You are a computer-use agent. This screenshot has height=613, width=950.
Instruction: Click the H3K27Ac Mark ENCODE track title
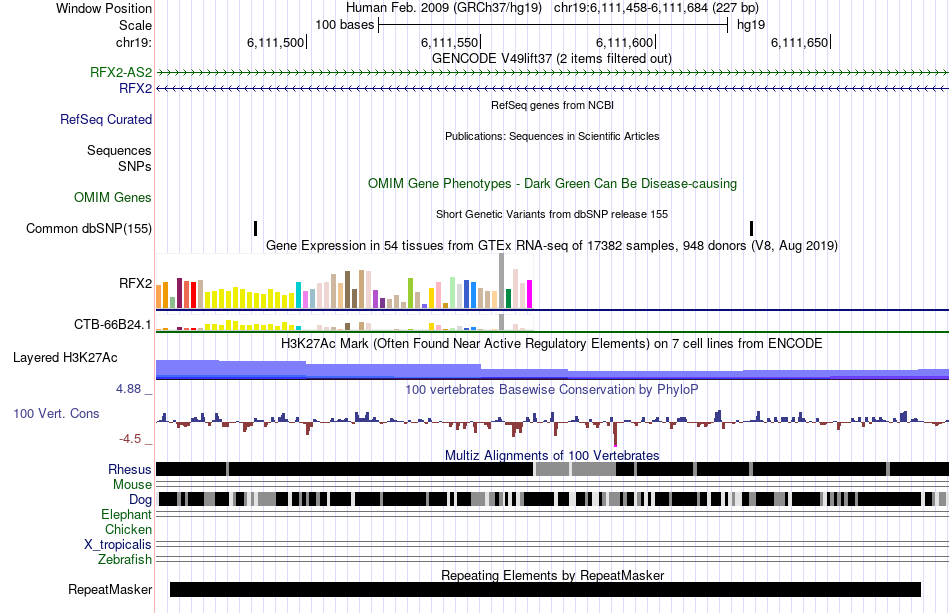pos(552,344)
